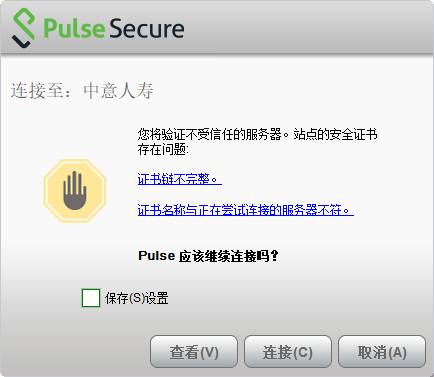
Task: Open the 证书名称与正在尝试连接的服务器不符 link
Action: [x=245, y=210]
